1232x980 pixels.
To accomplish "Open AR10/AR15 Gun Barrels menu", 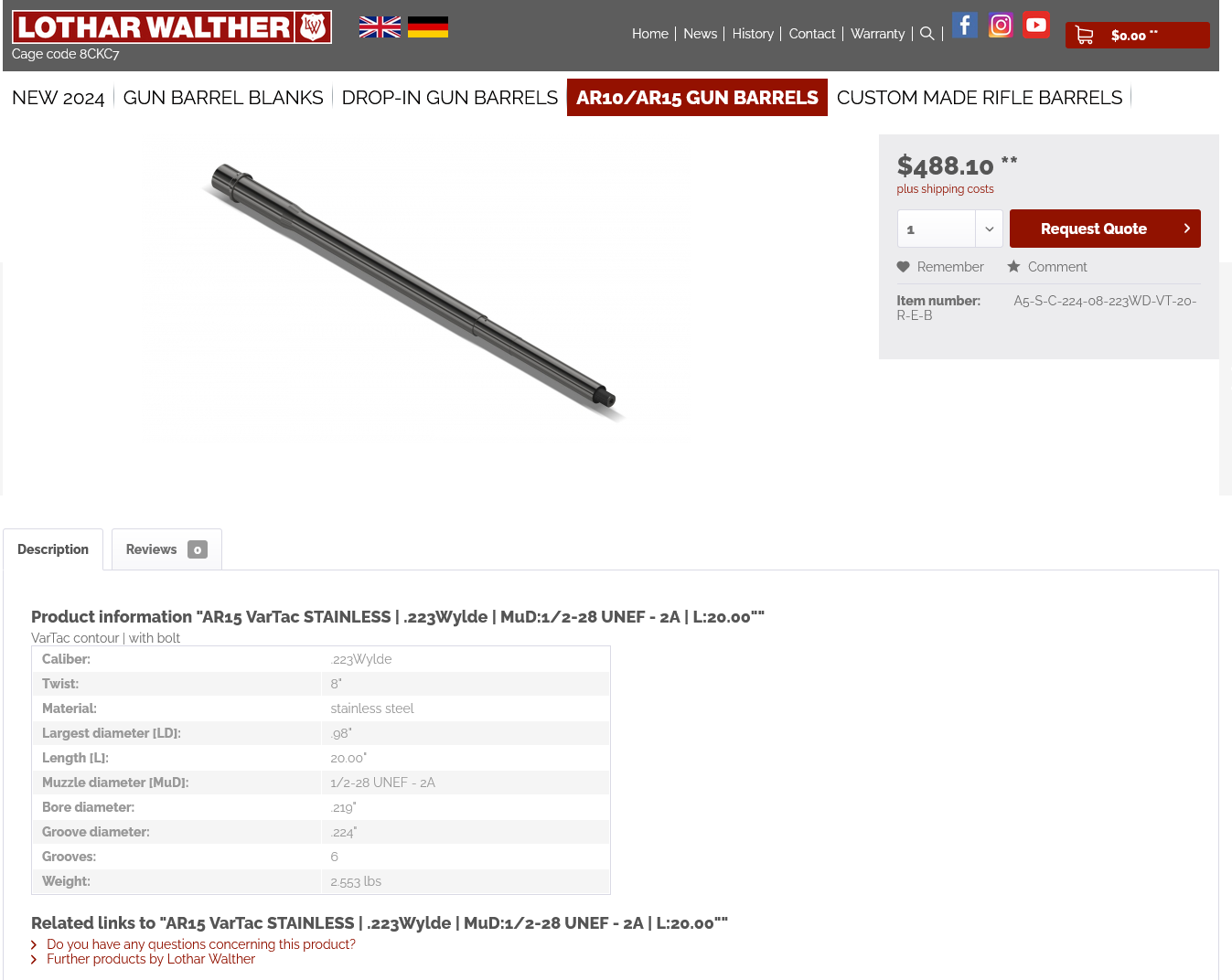I will 697,98.
